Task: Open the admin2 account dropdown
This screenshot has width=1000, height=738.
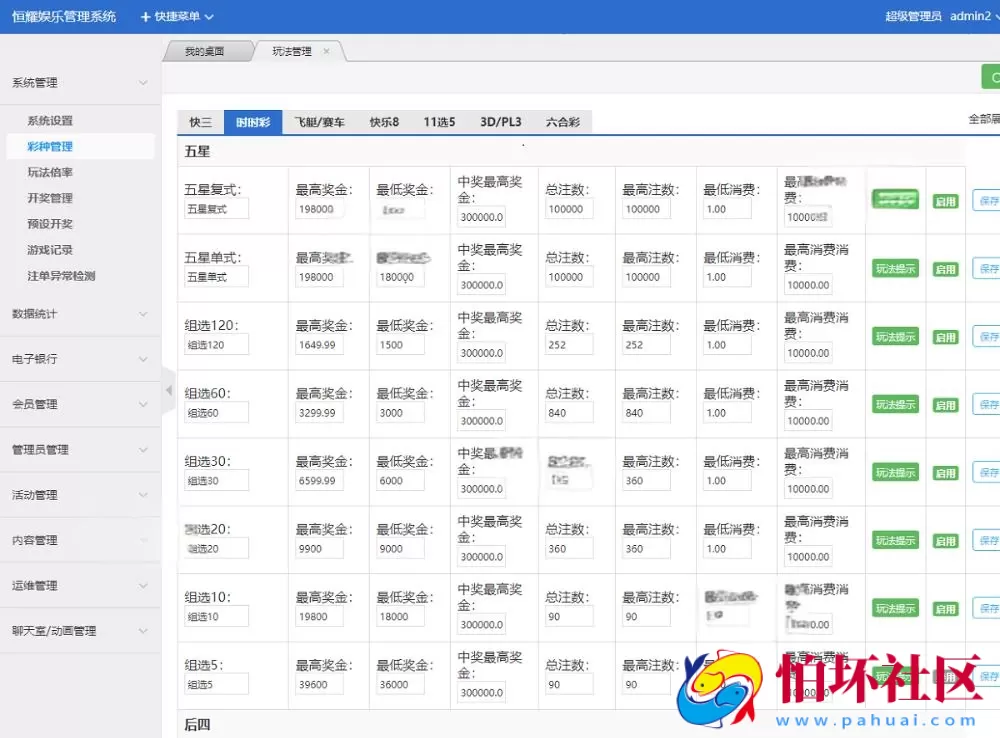Action: (x=970, y=15)
